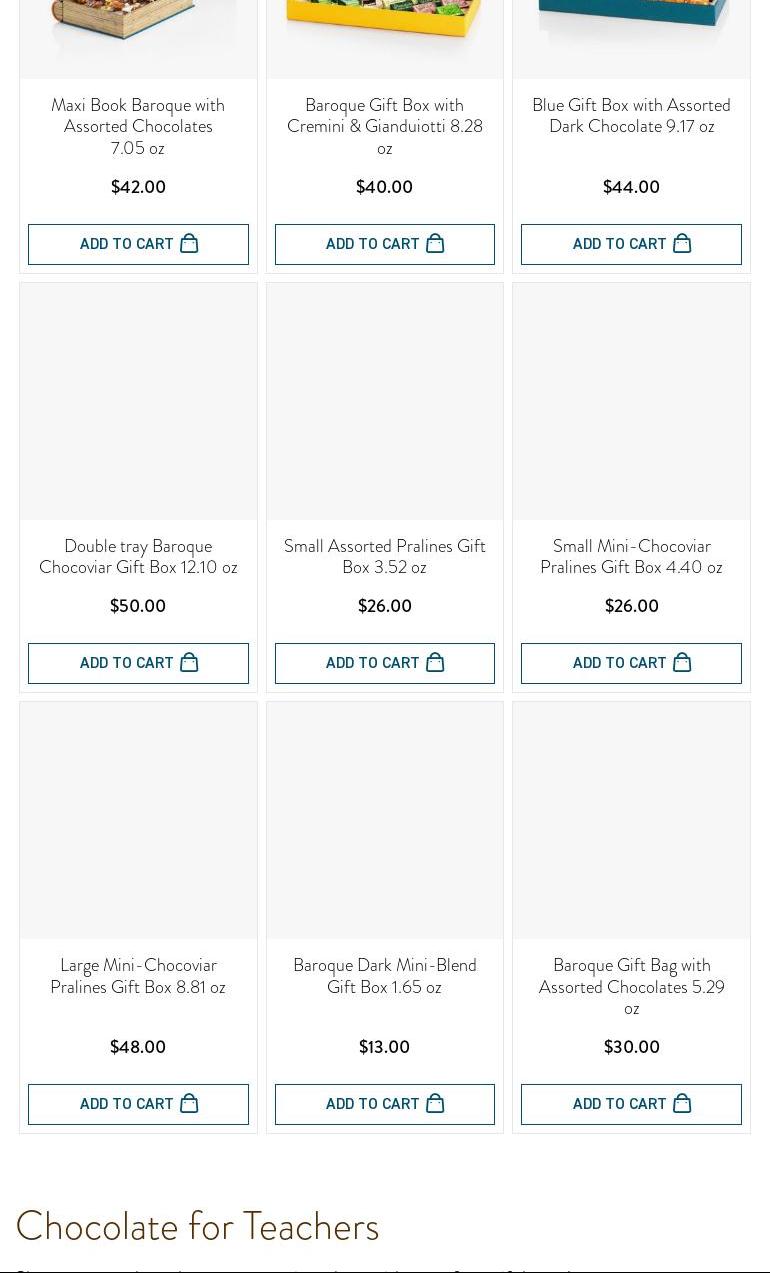This screenshot has height=1273, width=770.
Task: Open Small Mini-Chocoviar Pralines Gift Box title
Action: click(x=631, y=557)
